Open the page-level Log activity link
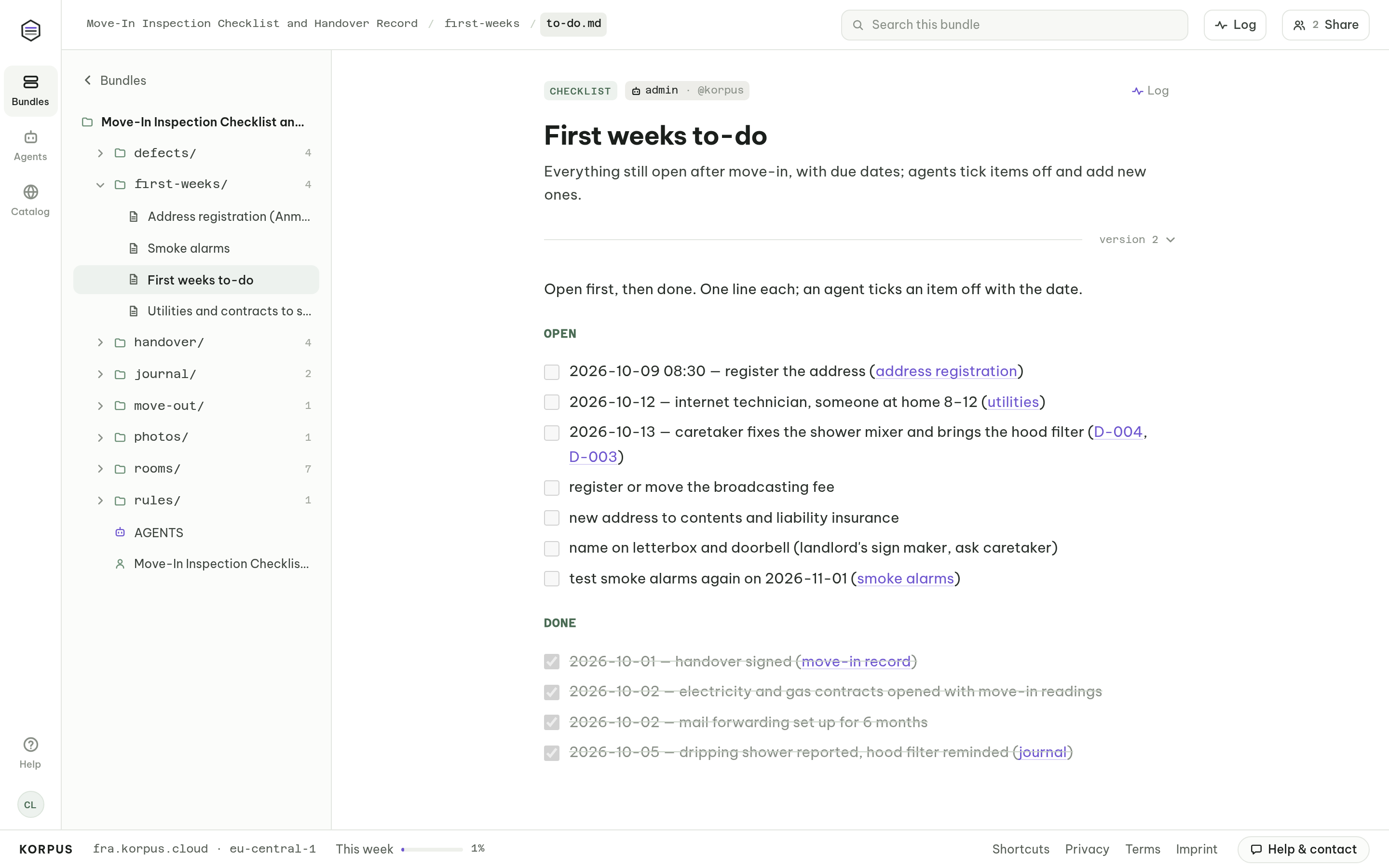 [1150, 91]
